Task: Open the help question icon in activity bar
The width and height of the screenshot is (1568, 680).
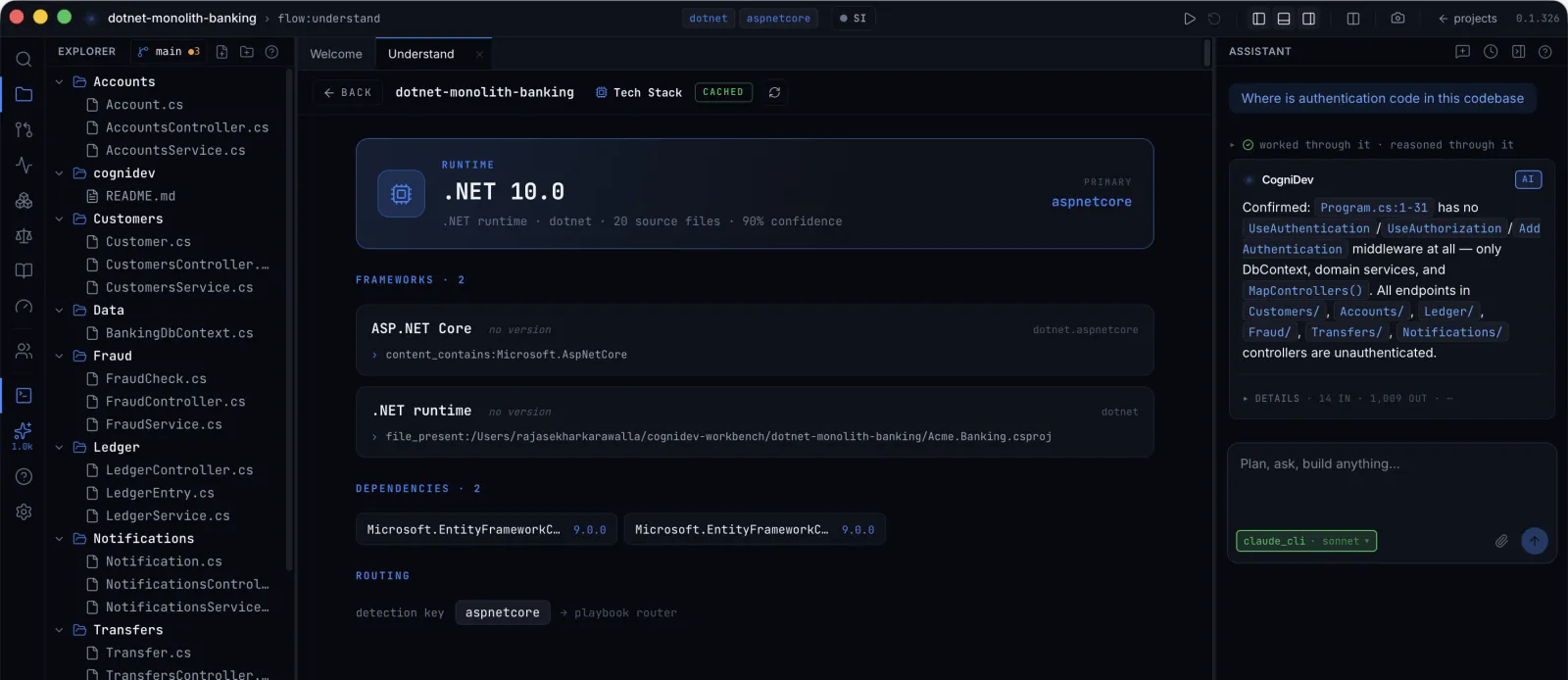Action: 24,476
